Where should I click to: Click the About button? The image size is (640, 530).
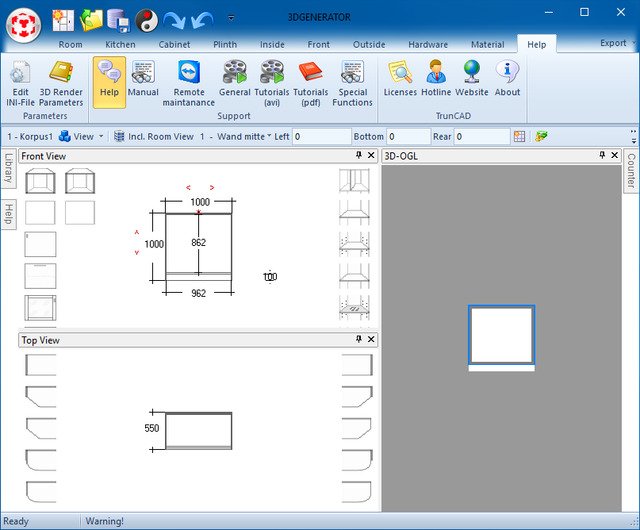[507, 78]
